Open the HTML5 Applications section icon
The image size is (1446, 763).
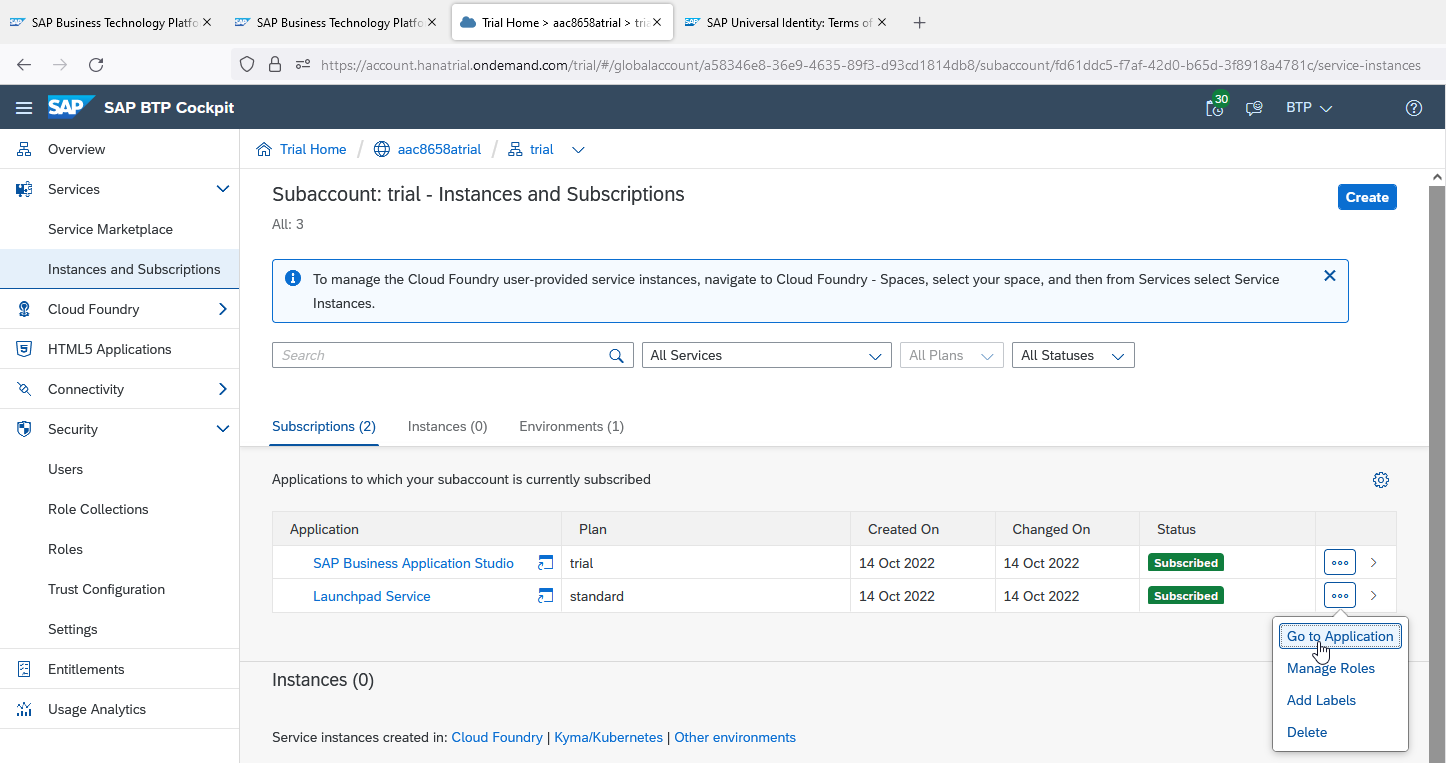(22, 348)
